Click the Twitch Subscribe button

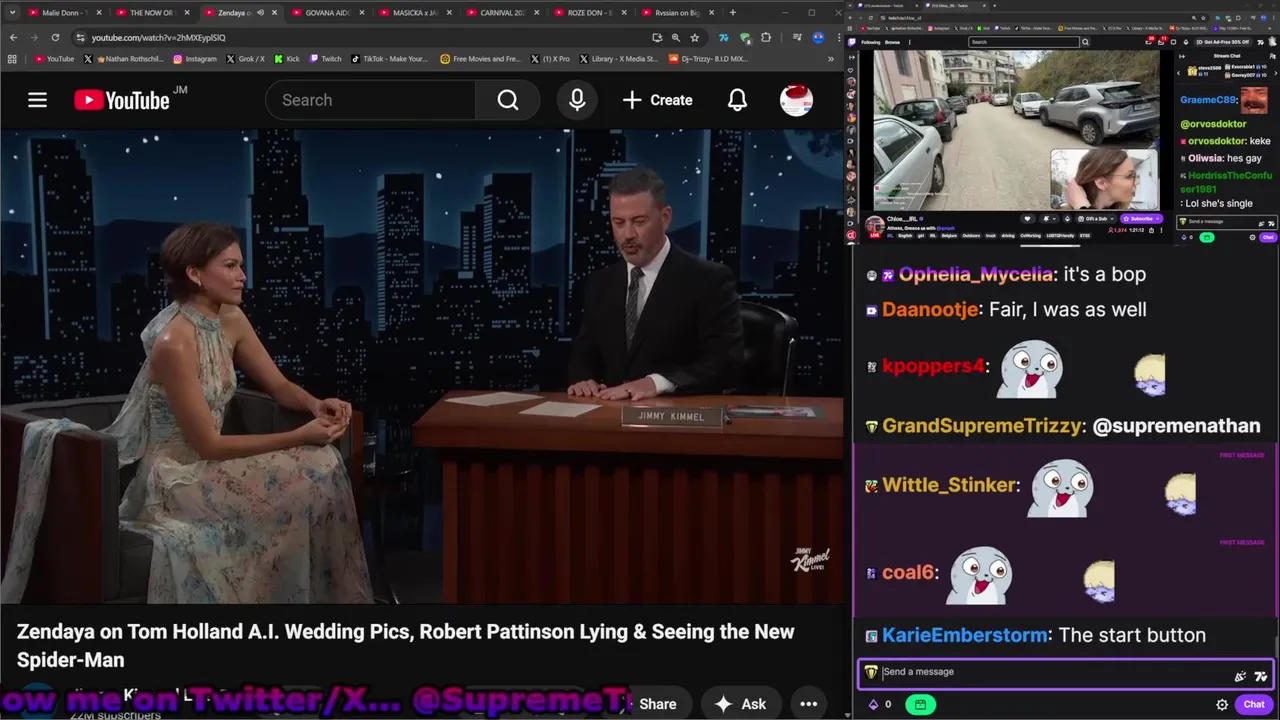click(x=1139, y=218)
